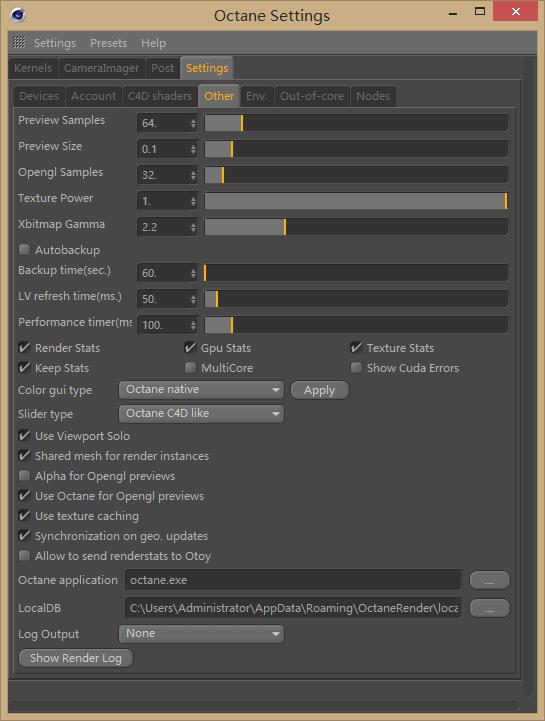
Task: Click the Cinema 4D logo in the title bar
Action: [x=17, y=15]
